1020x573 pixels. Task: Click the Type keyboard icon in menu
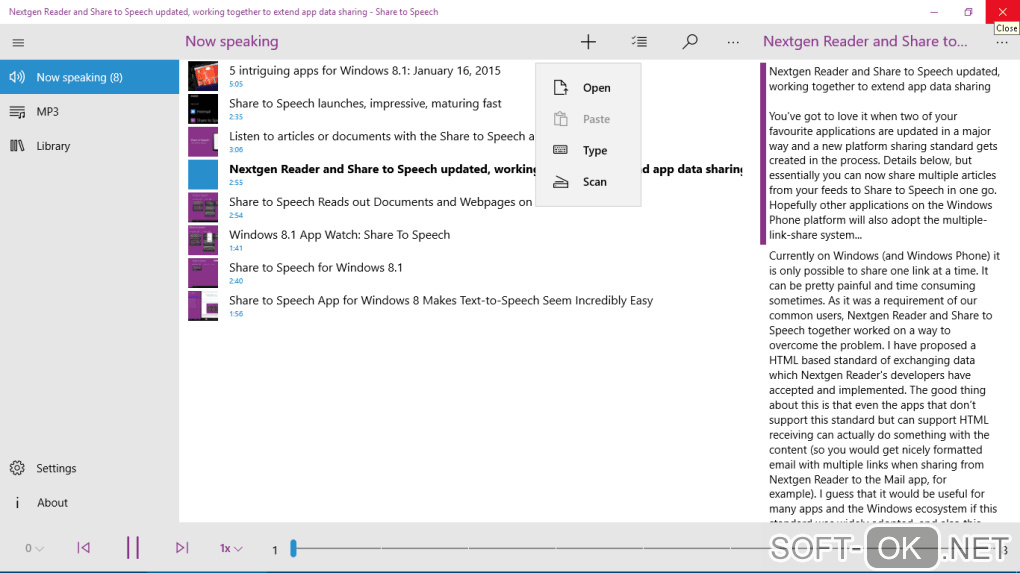click(x=560, y=150)
